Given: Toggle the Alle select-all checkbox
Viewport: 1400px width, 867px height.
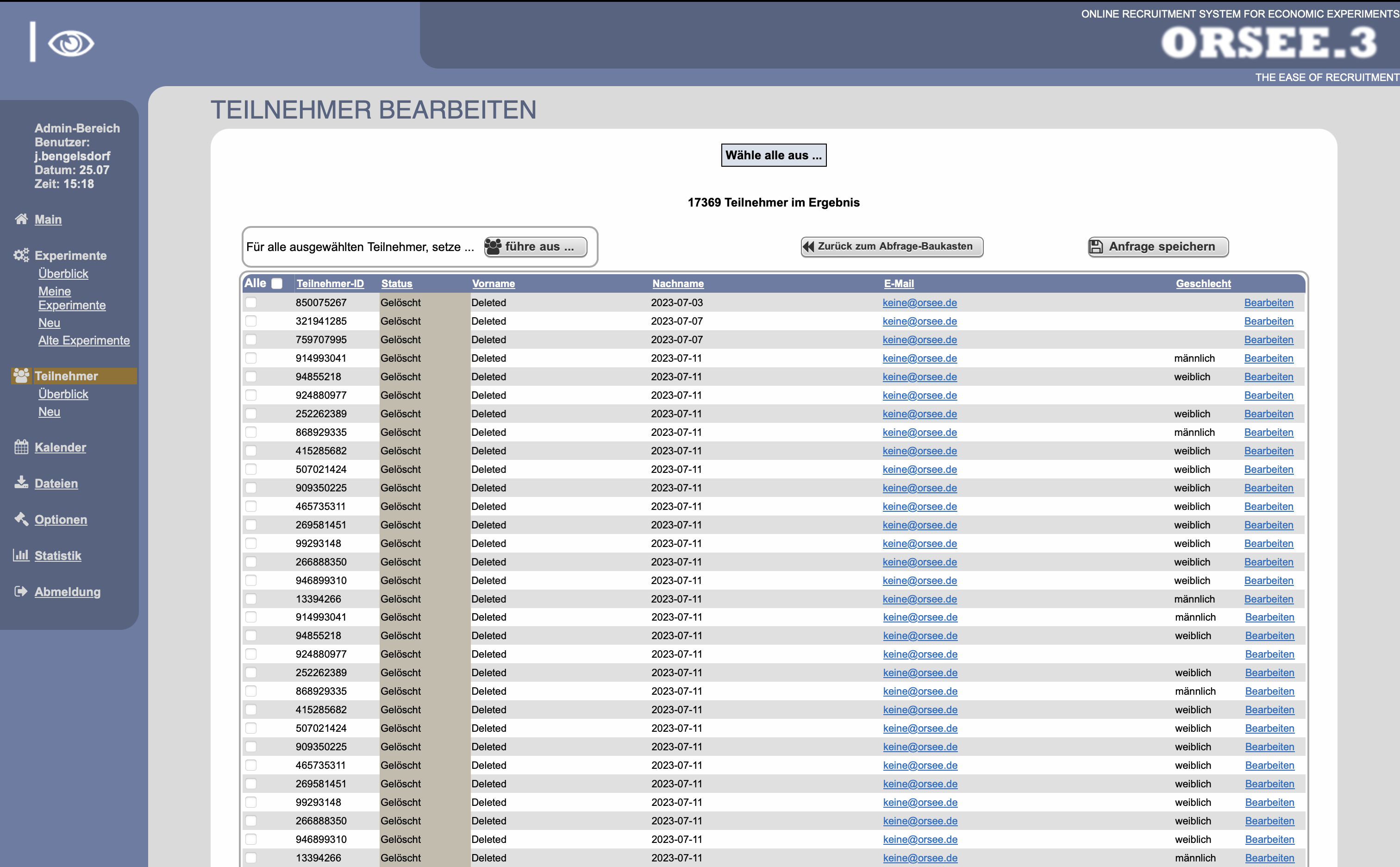Looking at the screenshot, I should click(x=277, y=283).
